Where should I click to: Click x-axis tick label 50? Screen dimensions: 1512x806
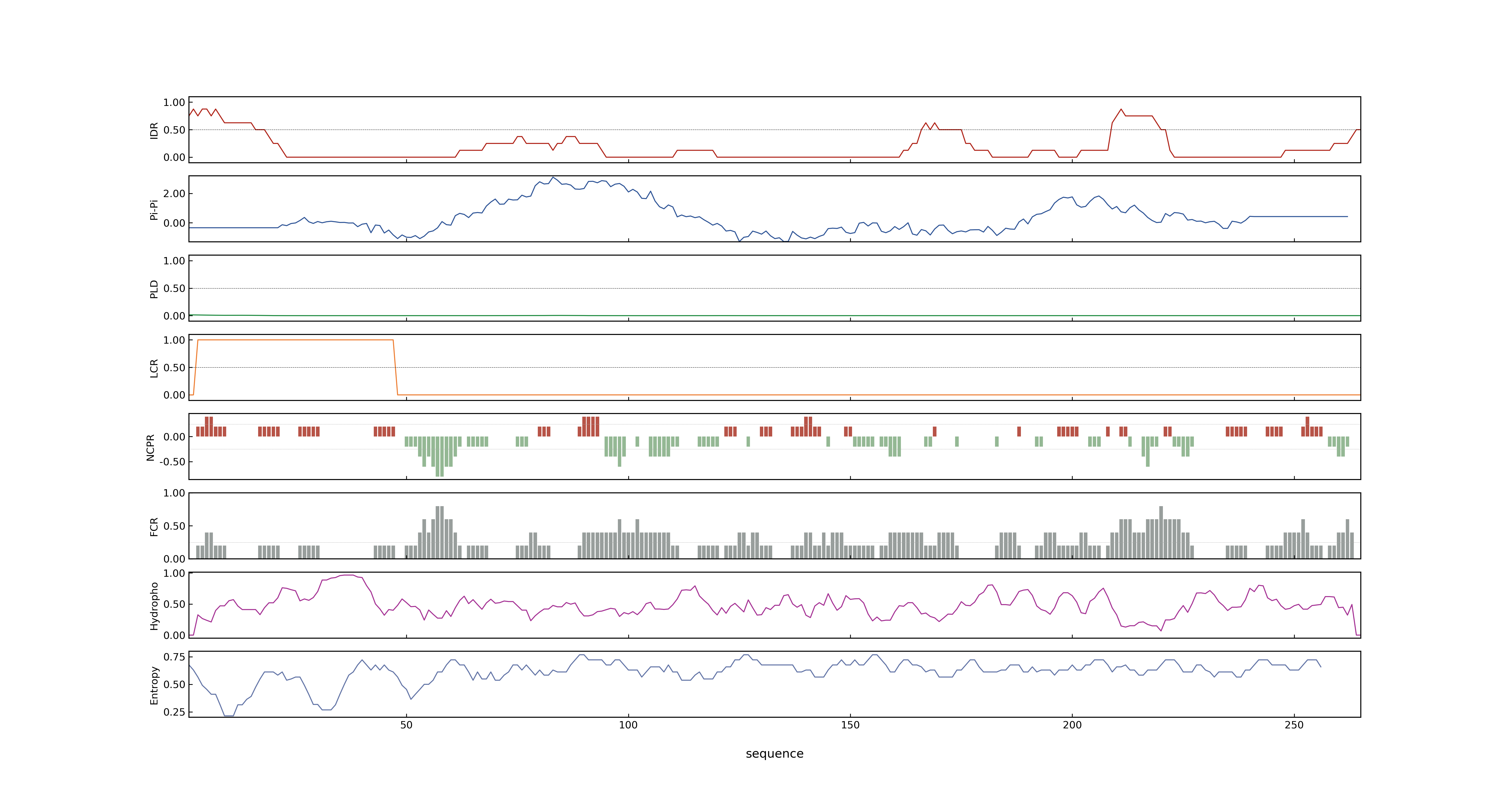pyautogui.click(x=406, y=725)
